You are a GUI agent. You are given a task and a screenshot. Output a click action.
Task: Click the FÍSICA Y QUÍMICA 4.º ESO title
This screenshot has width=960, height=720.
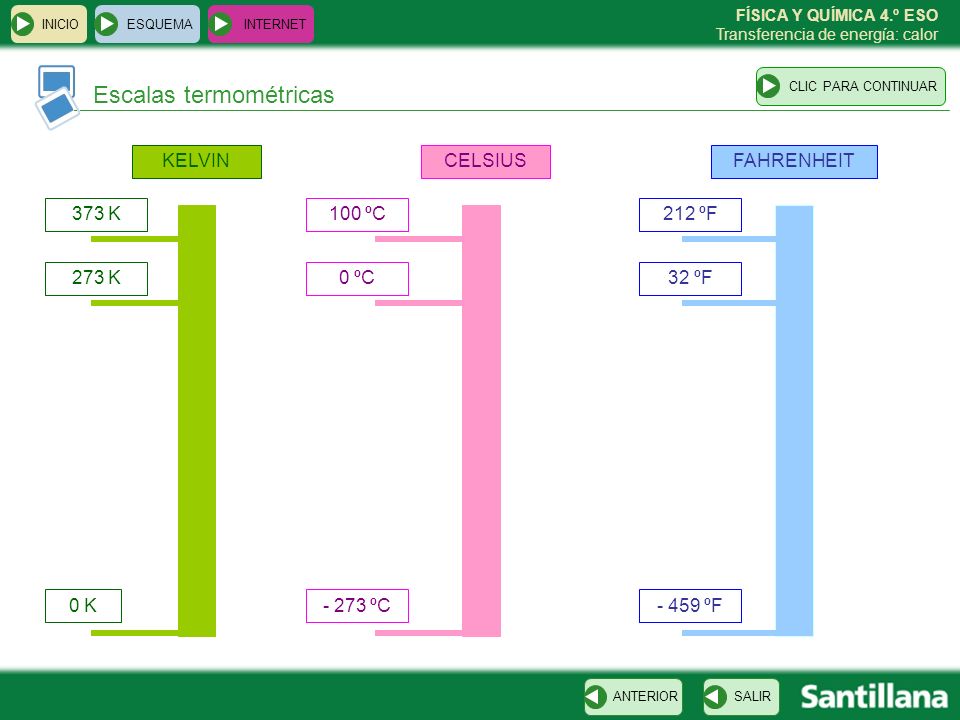click(x=836, y=15)
